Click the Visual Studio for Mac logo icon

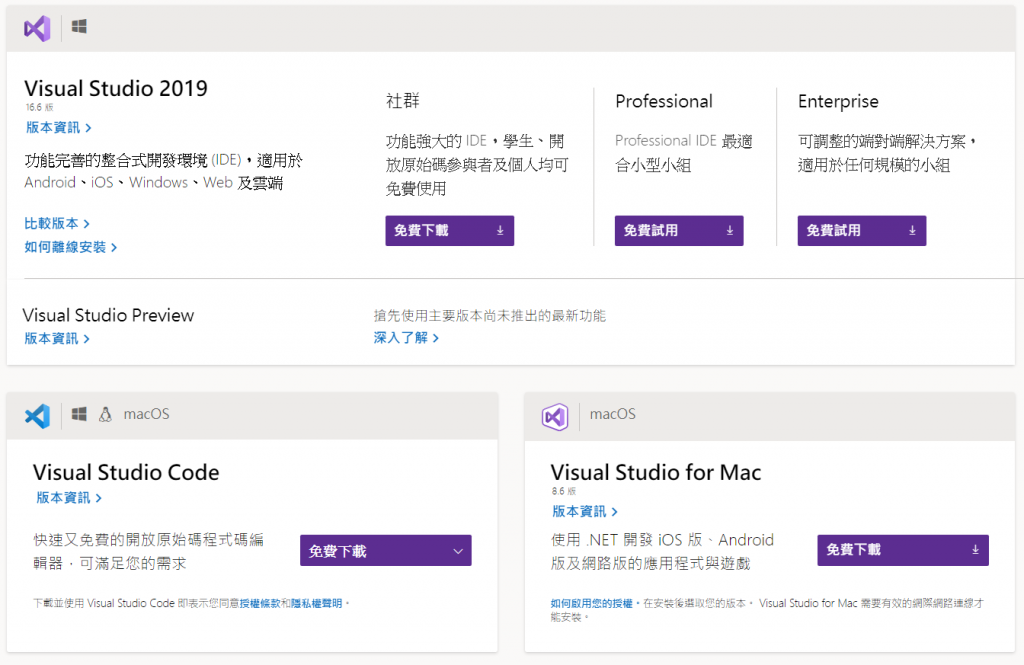click(555, 417)
